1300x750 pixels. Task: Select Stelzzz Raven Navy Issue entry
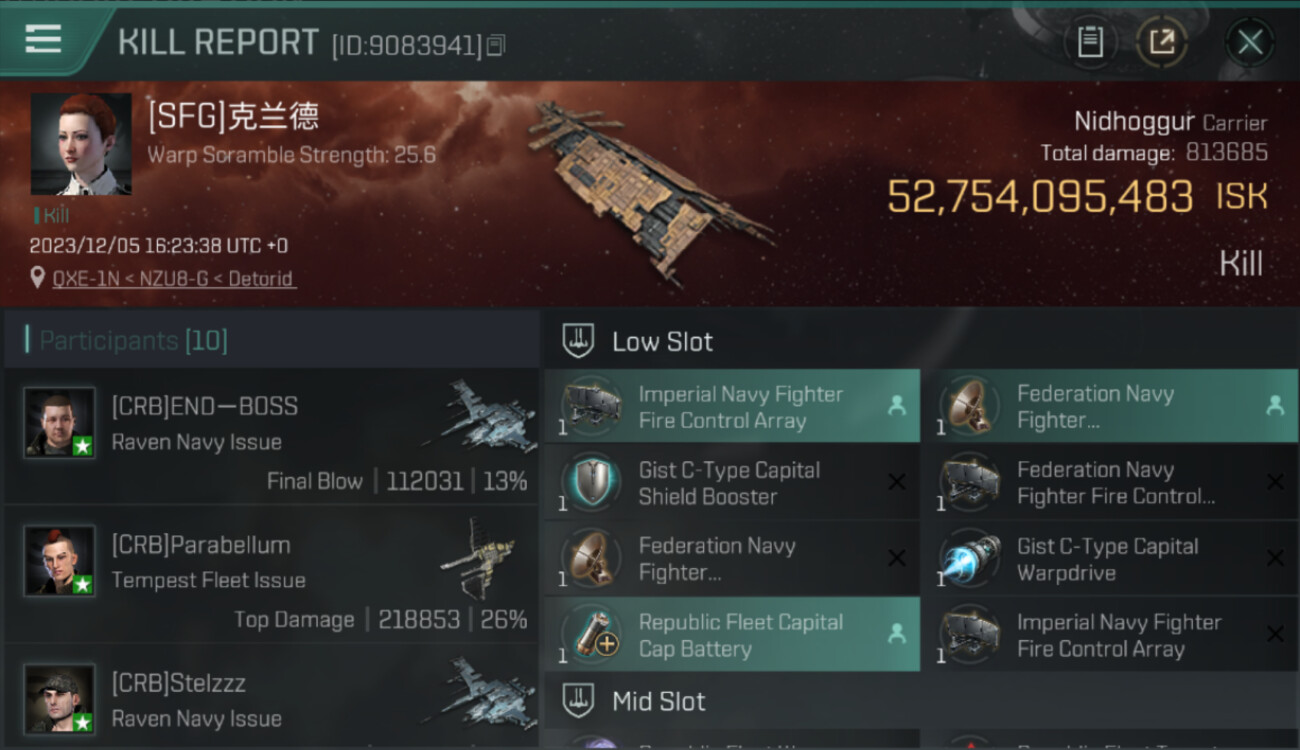(x=272, y=699)
